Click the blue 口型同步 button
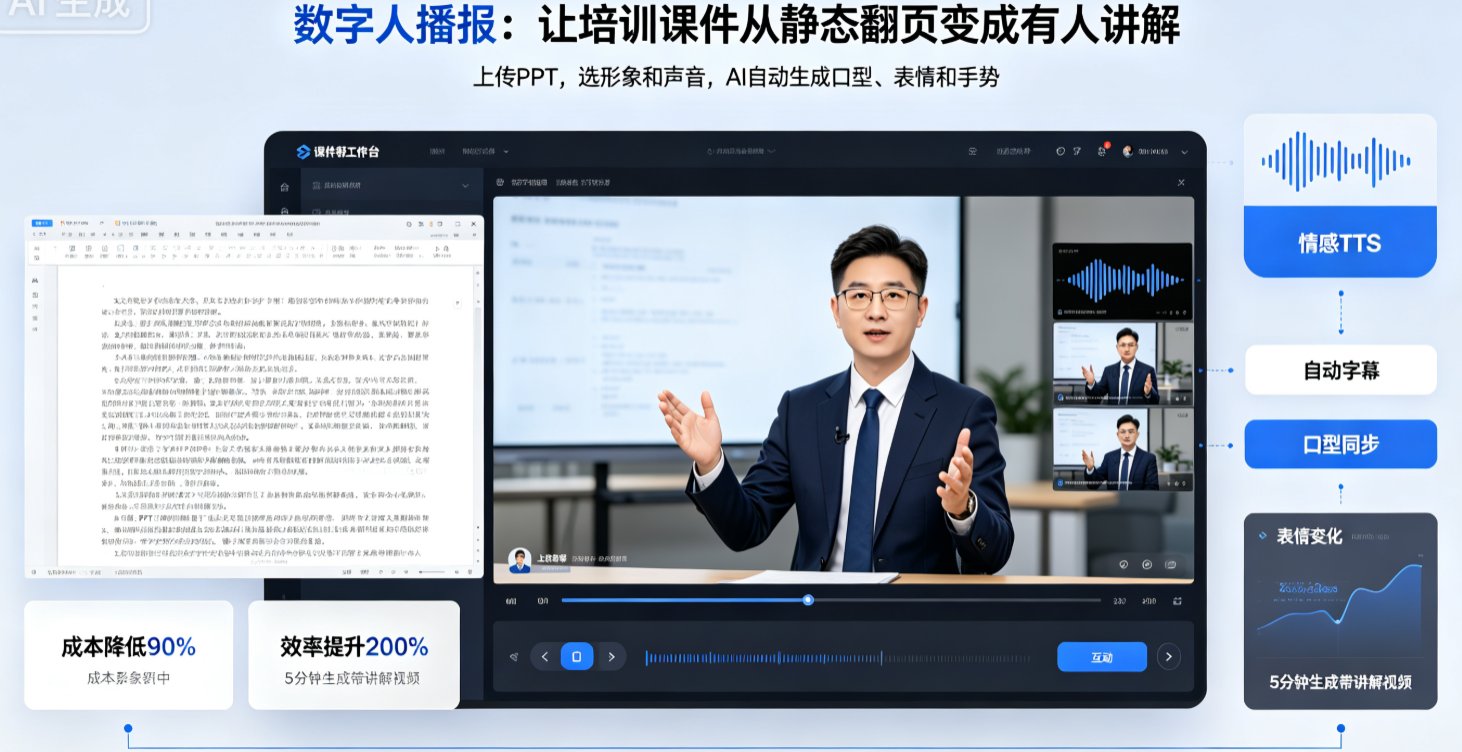Image resolution: width=1462 pixels, height=752 pixels. (x=1341, y=444)
